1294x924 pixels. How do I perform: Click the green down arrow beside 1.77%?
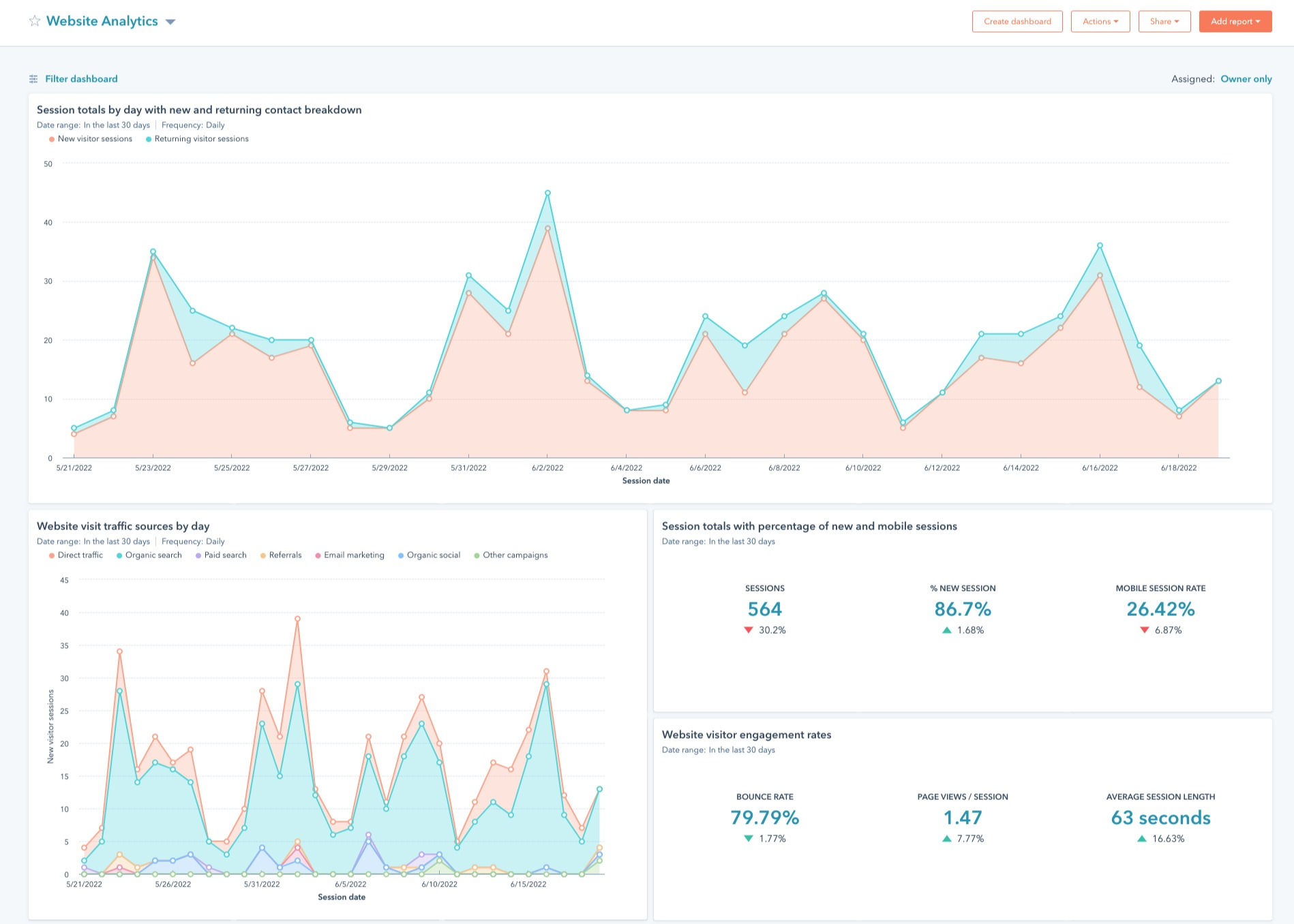(749, 839)
